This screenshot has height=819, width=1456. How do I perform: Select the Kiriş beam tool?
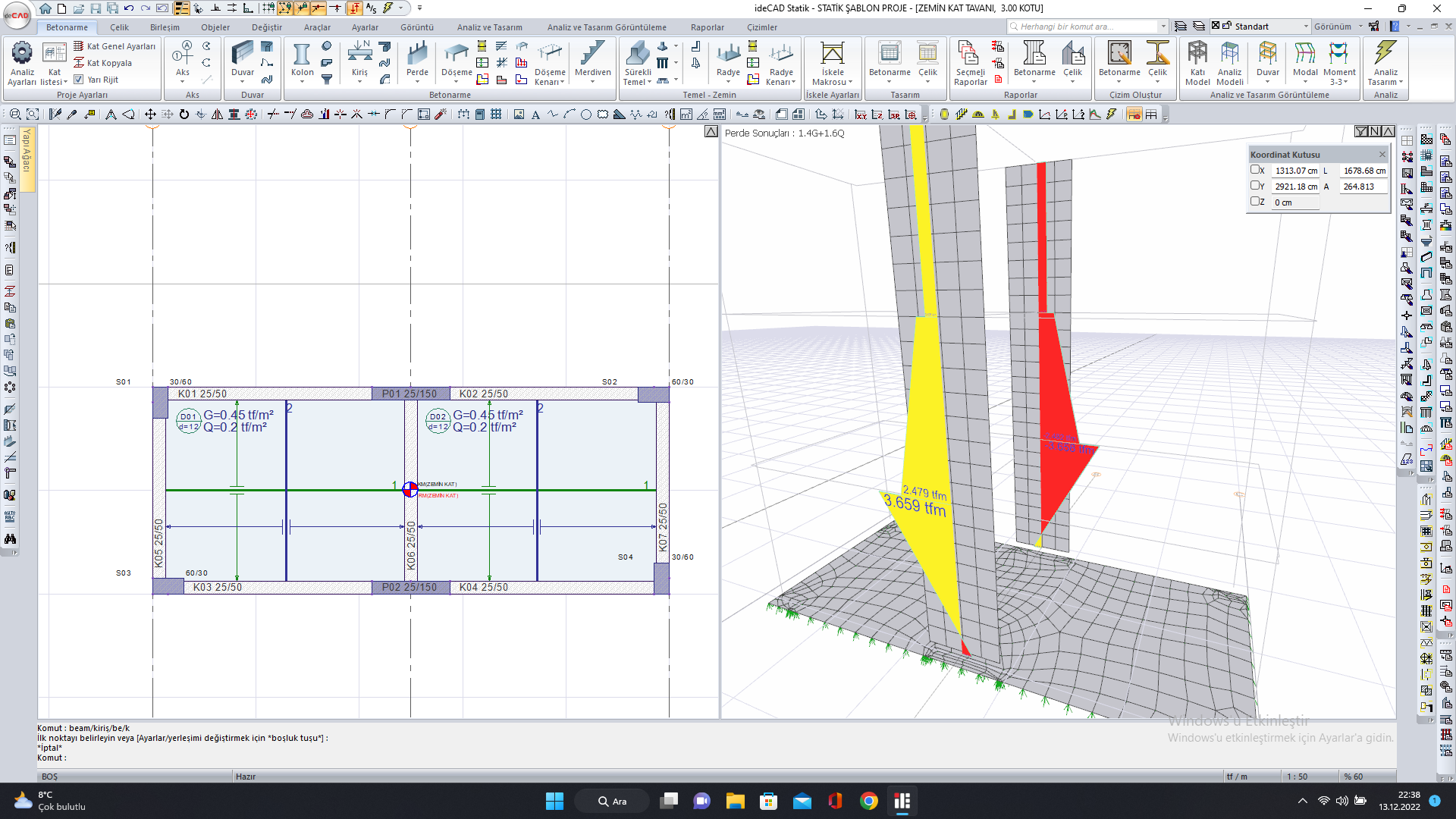point(359,63)
